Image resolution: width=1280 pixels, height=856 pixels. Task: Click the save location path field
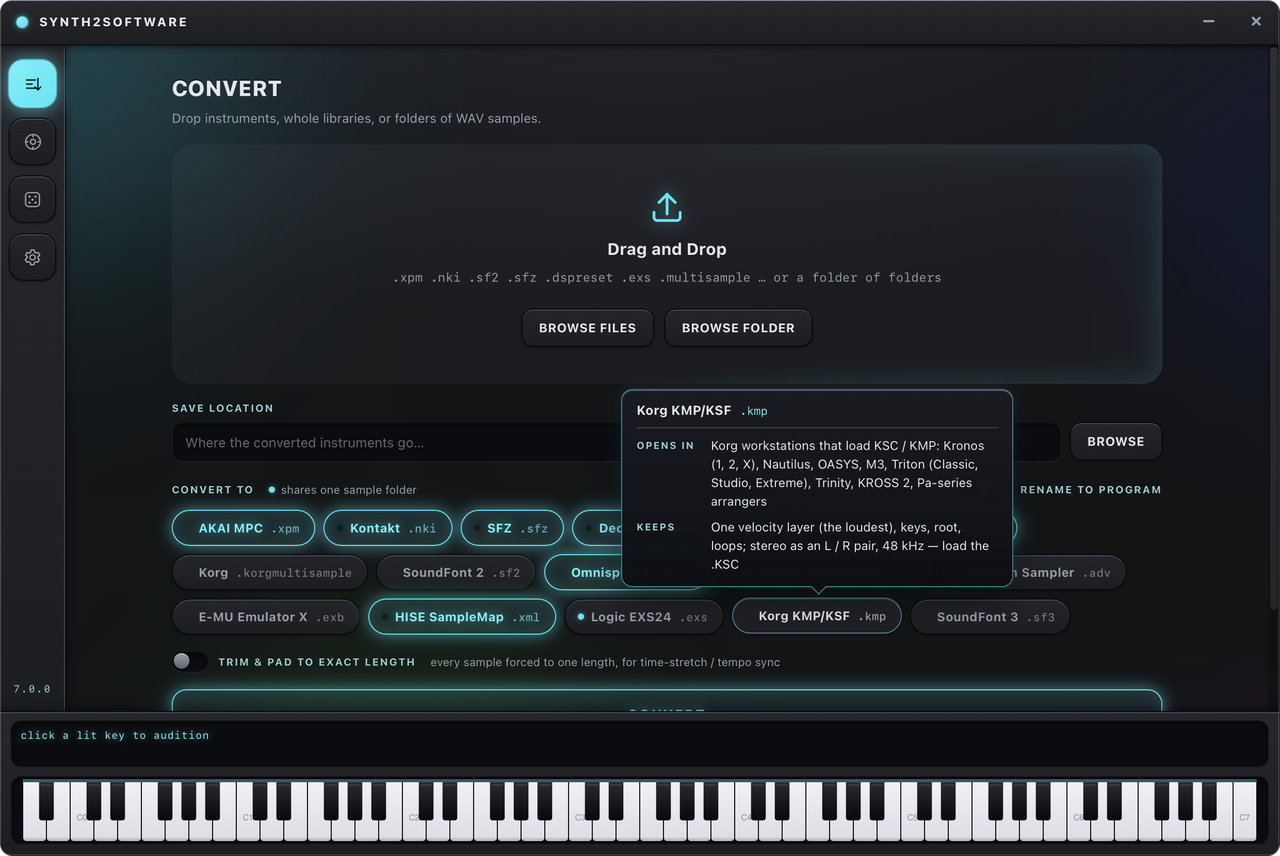(616, 442)
